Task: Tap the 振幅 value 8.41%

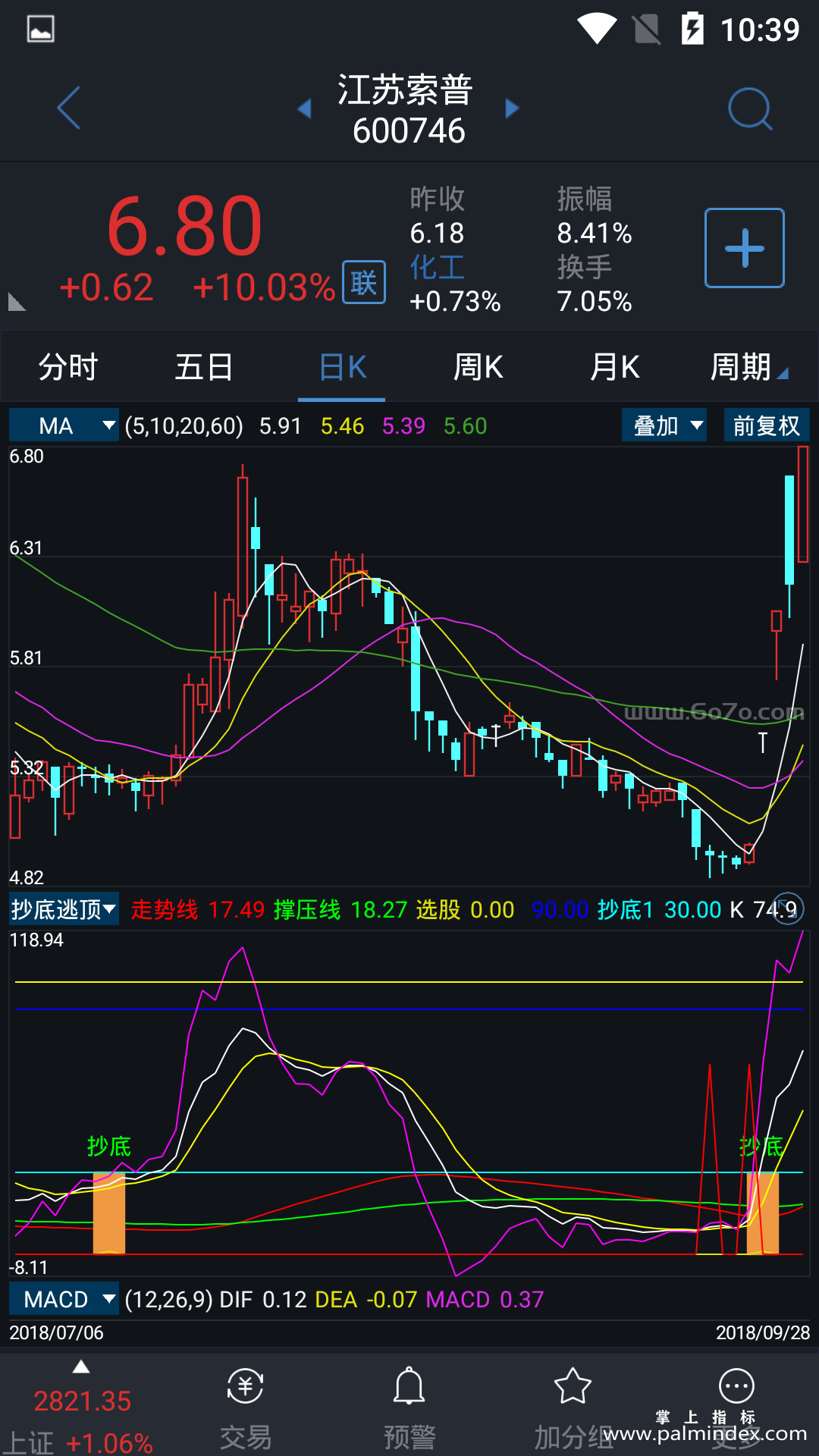Action: [x=595, y=233]
